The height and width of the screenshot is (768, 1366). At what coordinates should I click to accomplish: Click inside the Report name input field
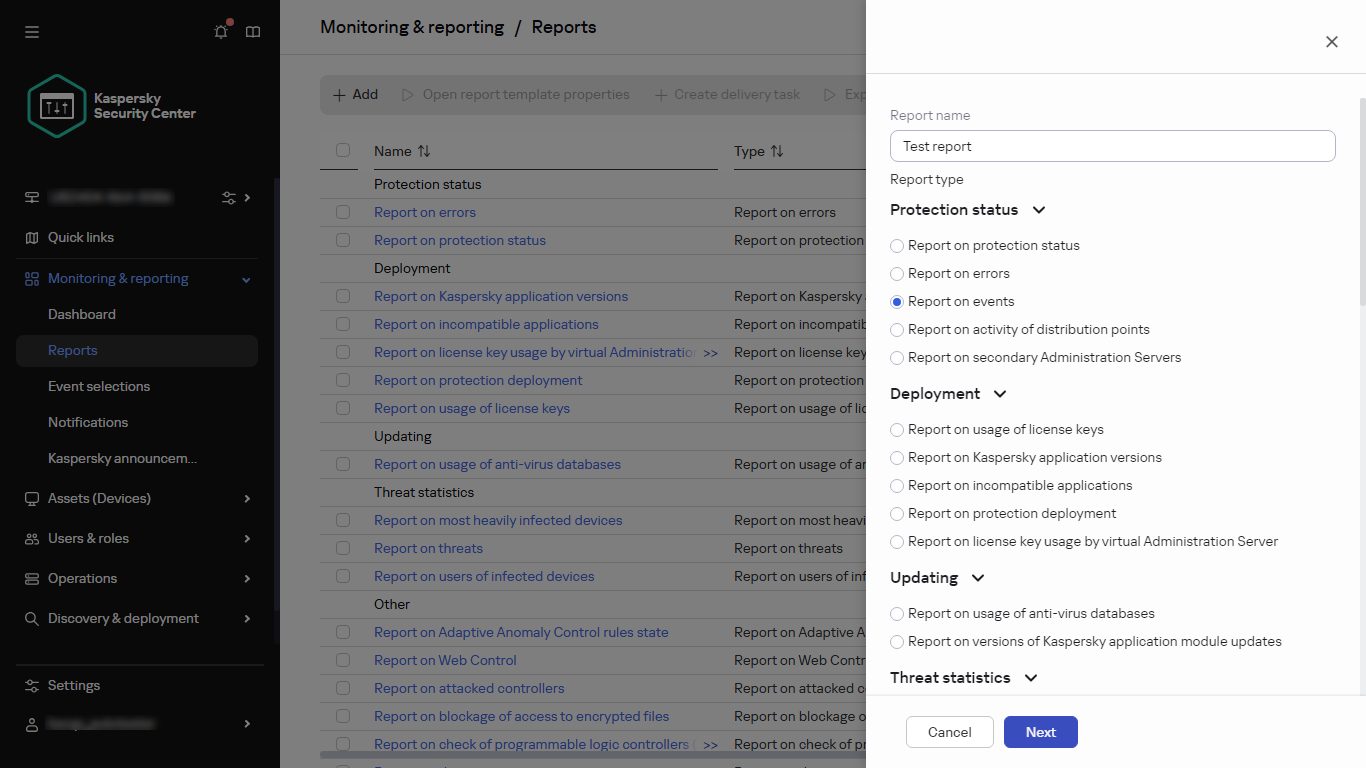(1112, 146)
